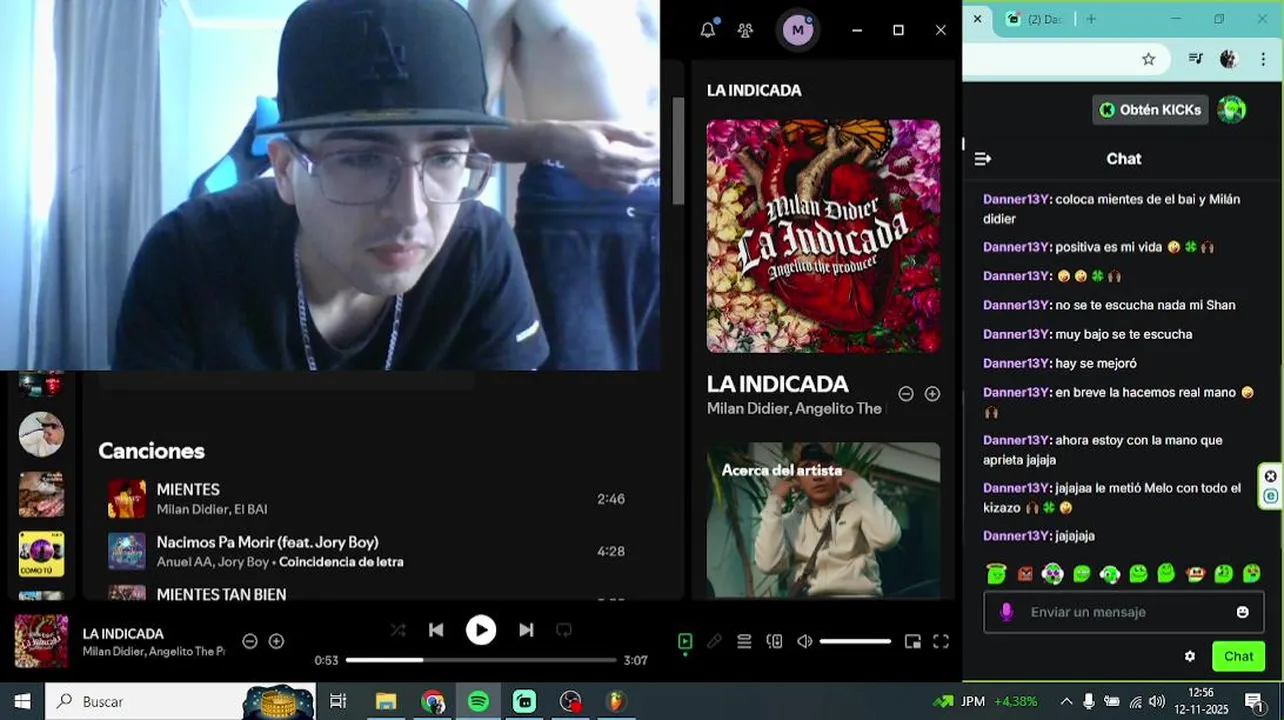Open the Spotify profile avatar M

pyautogui.click(x=797, y=30)
